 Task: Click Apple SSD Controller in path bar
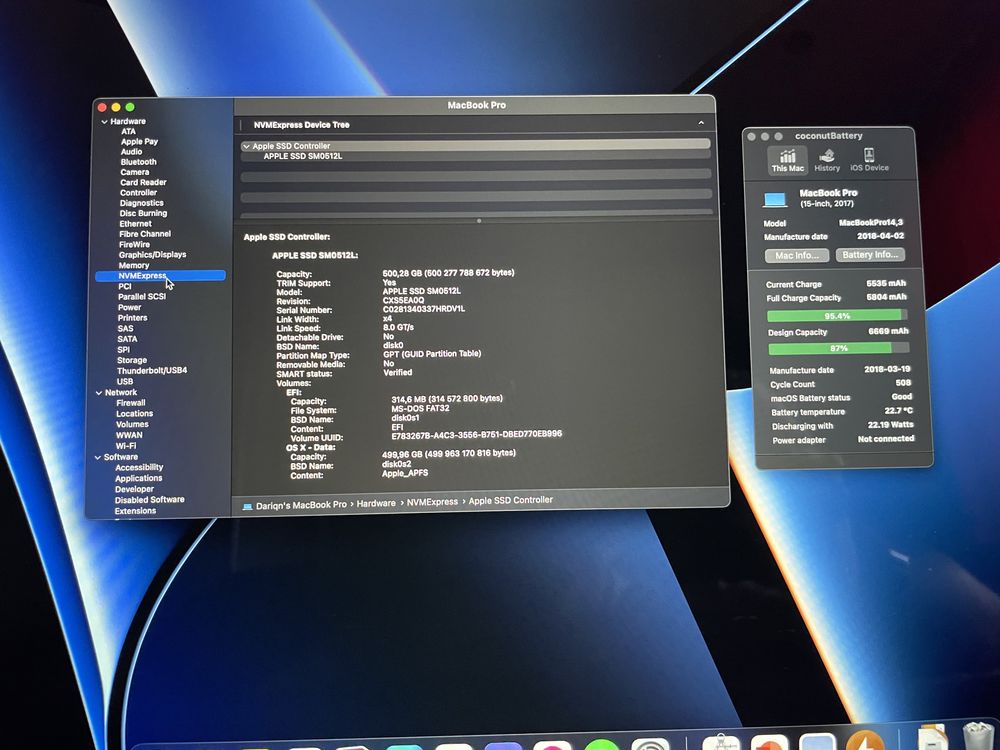click(x=510, y=501)
